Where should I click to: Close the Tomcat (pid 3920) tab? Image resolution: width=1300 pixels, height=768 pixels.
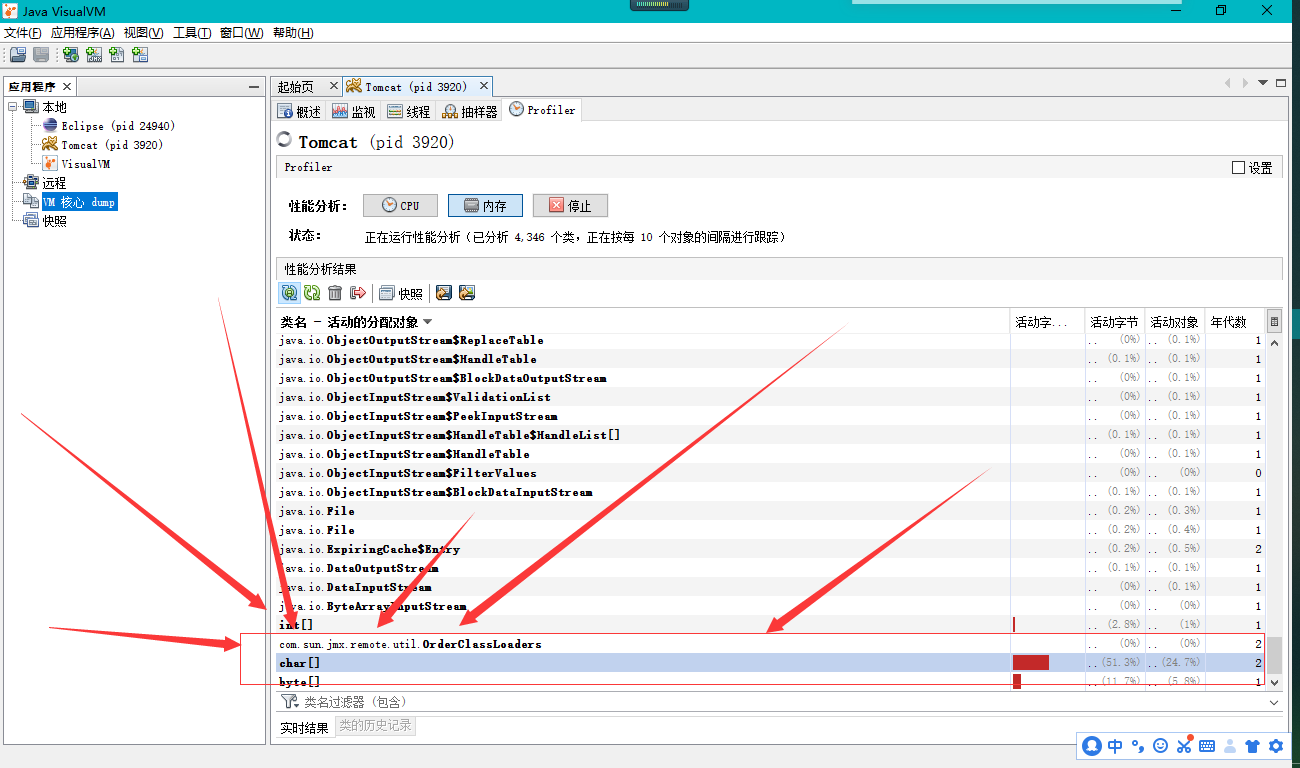[483, 87]
